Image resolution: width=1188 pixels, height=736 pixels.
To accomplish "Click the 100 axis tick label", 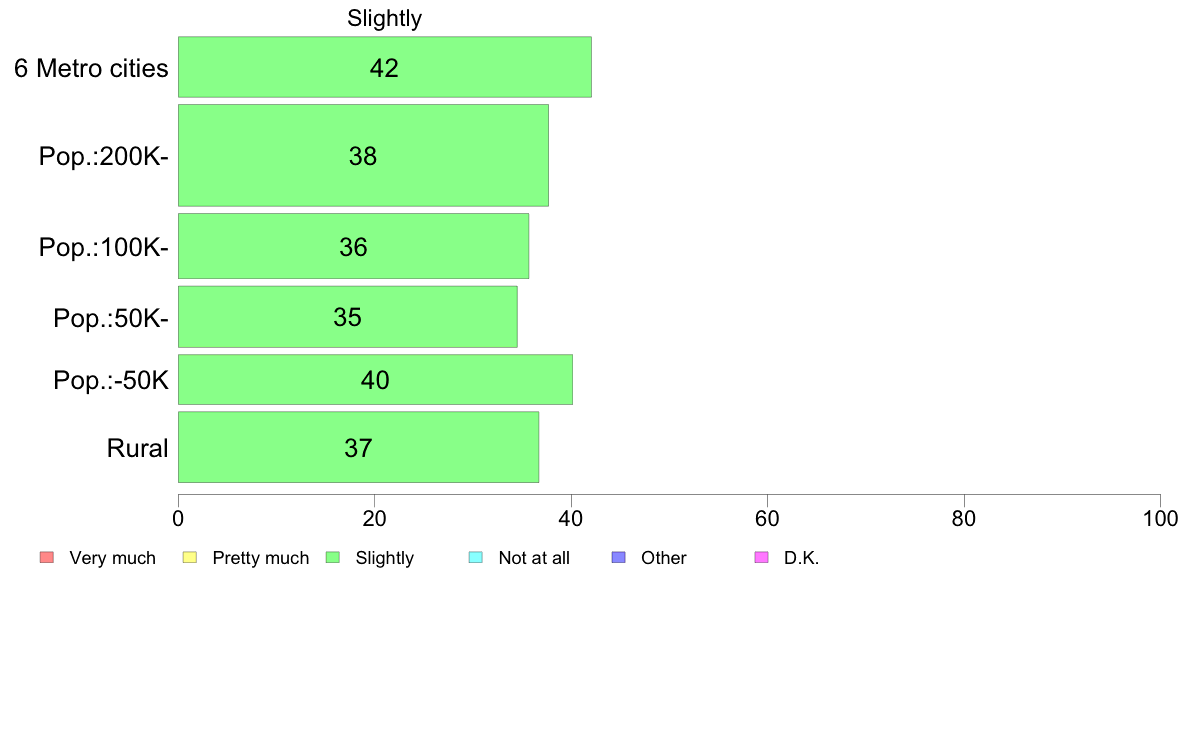I will click(x=1160, y=518).
